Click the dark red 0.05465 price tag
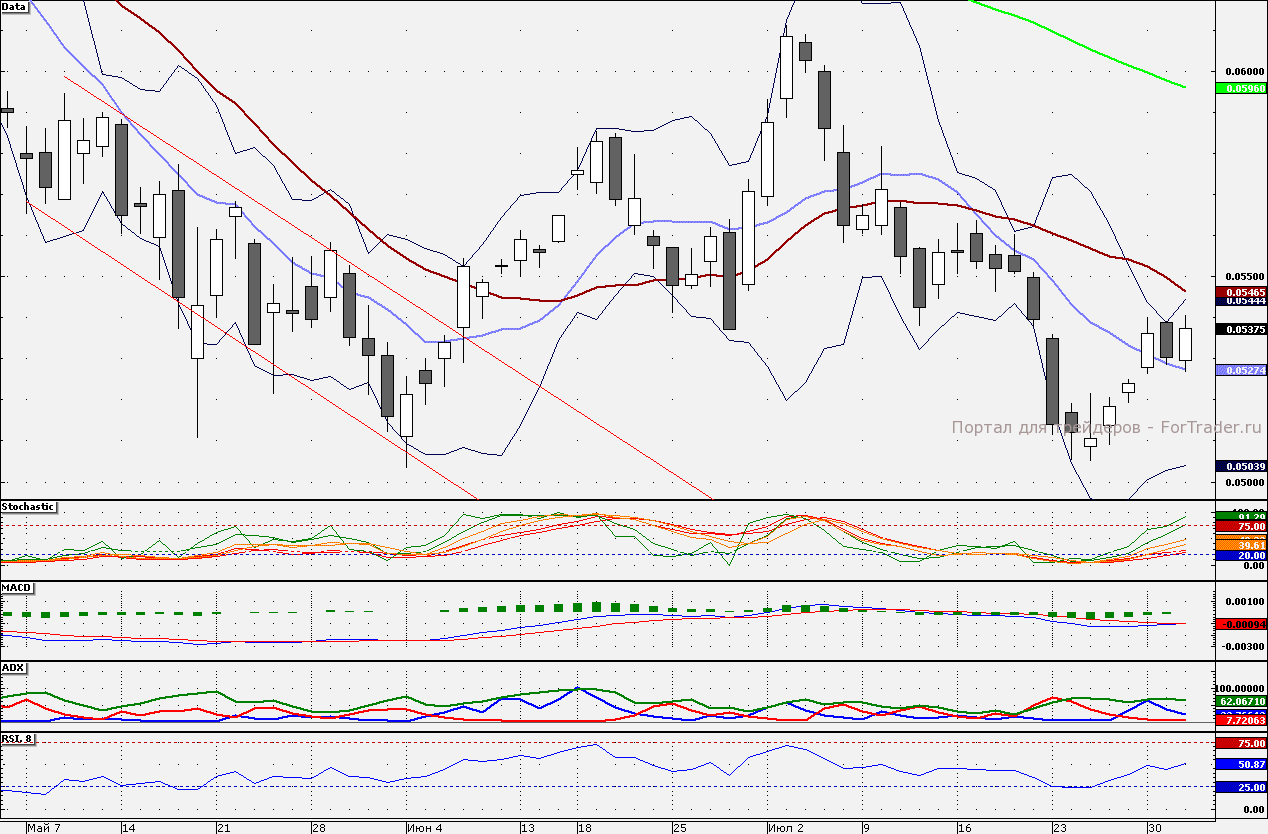Screen dimensions: 1268x834 point(1241,291)
